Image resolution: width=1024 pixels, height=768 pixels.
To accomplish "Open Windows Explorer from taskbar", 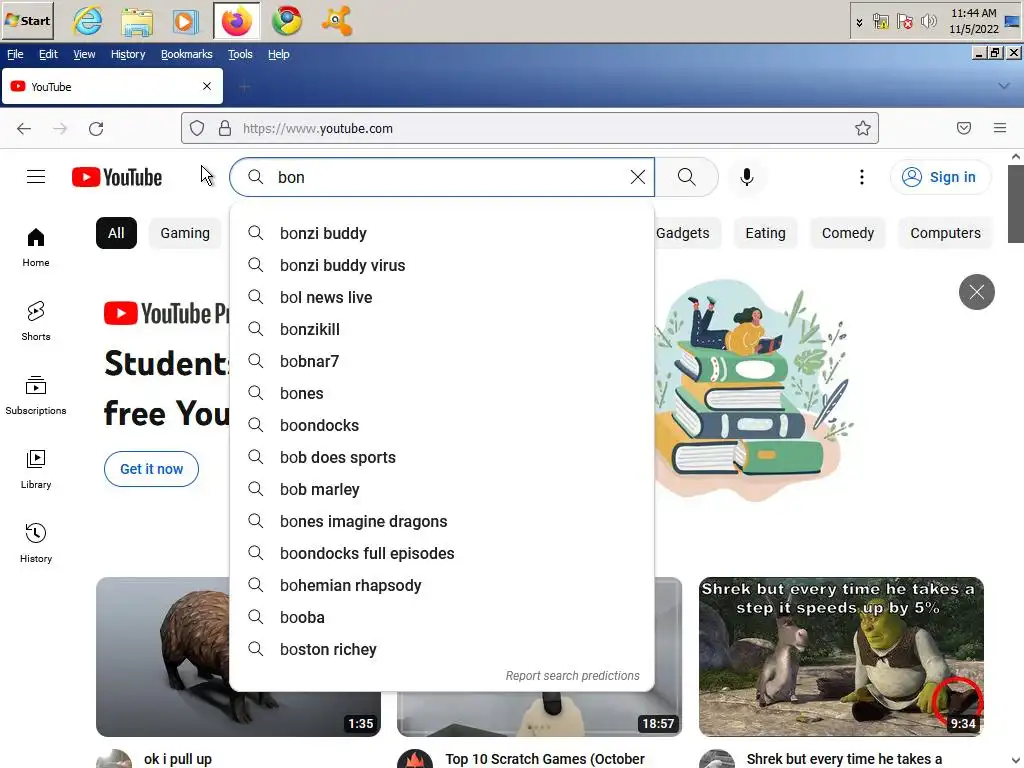I will (137, 21).
